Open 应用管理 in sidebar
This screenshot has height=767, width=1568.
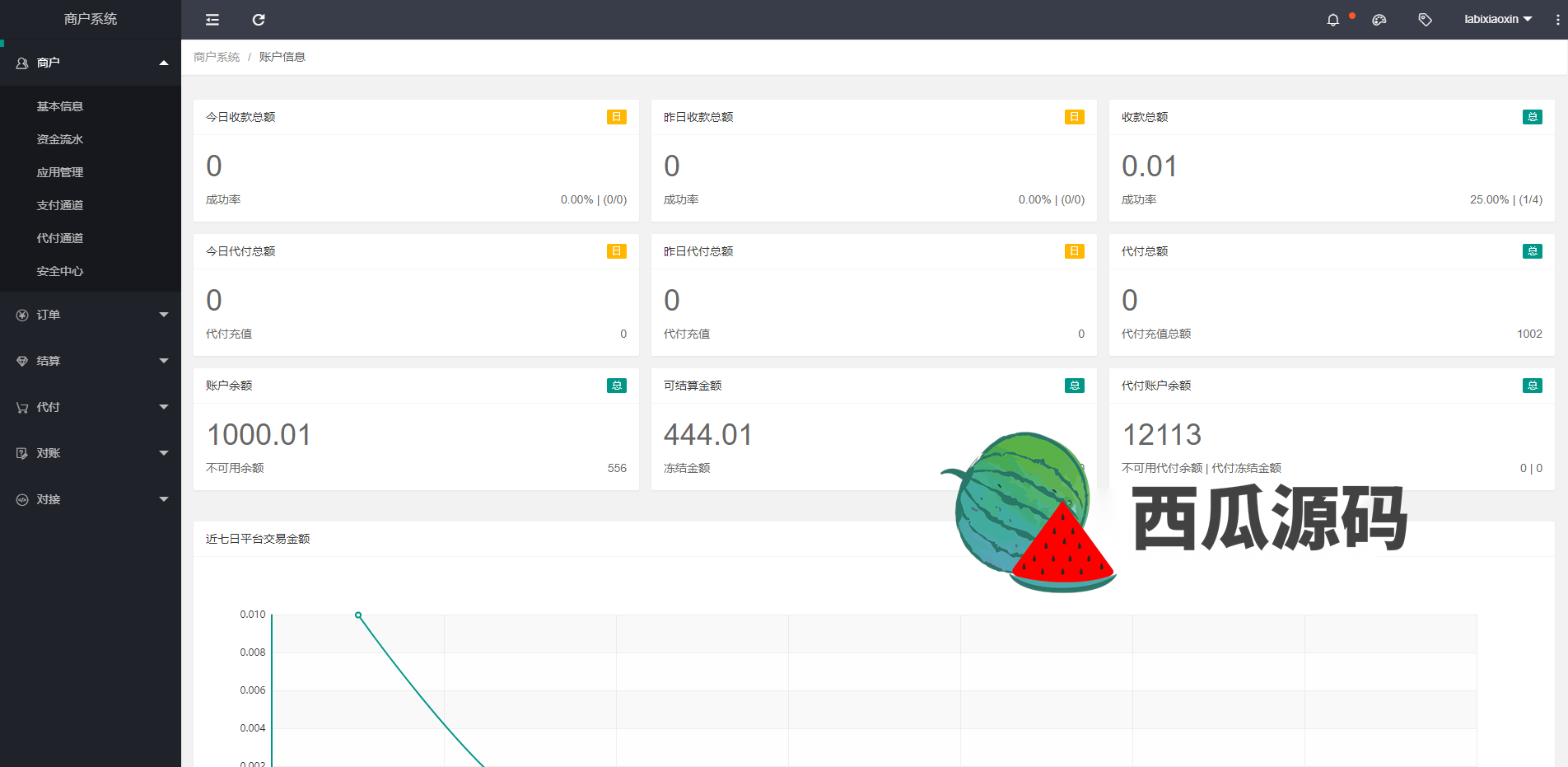pos(60,172)
